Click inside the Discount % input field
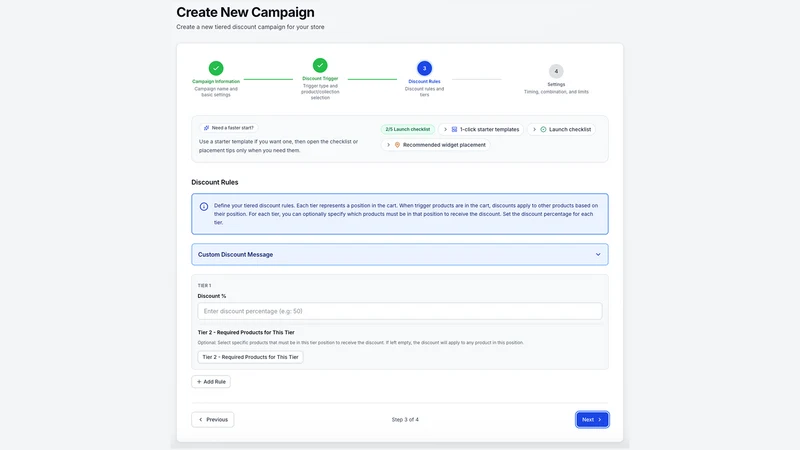Screen dimensions: 800x450 (x=399, y=311)
